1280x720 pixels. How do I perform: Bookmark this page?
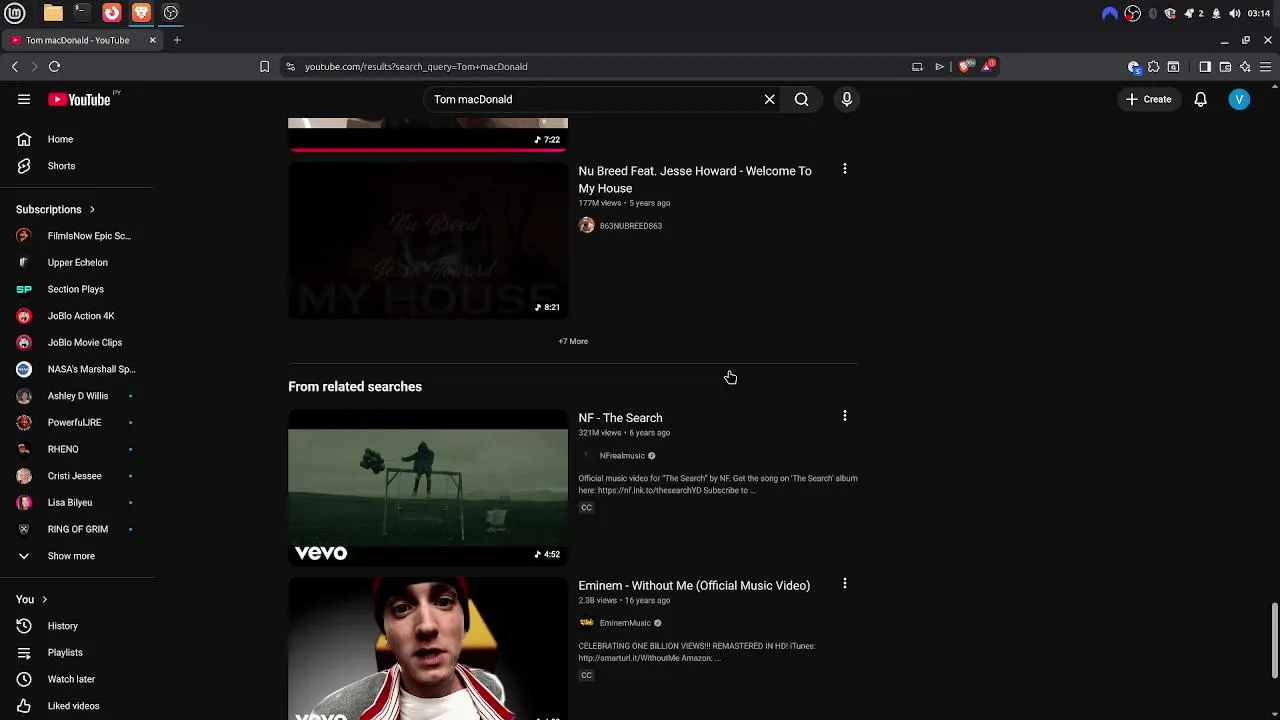coord(264,67)
